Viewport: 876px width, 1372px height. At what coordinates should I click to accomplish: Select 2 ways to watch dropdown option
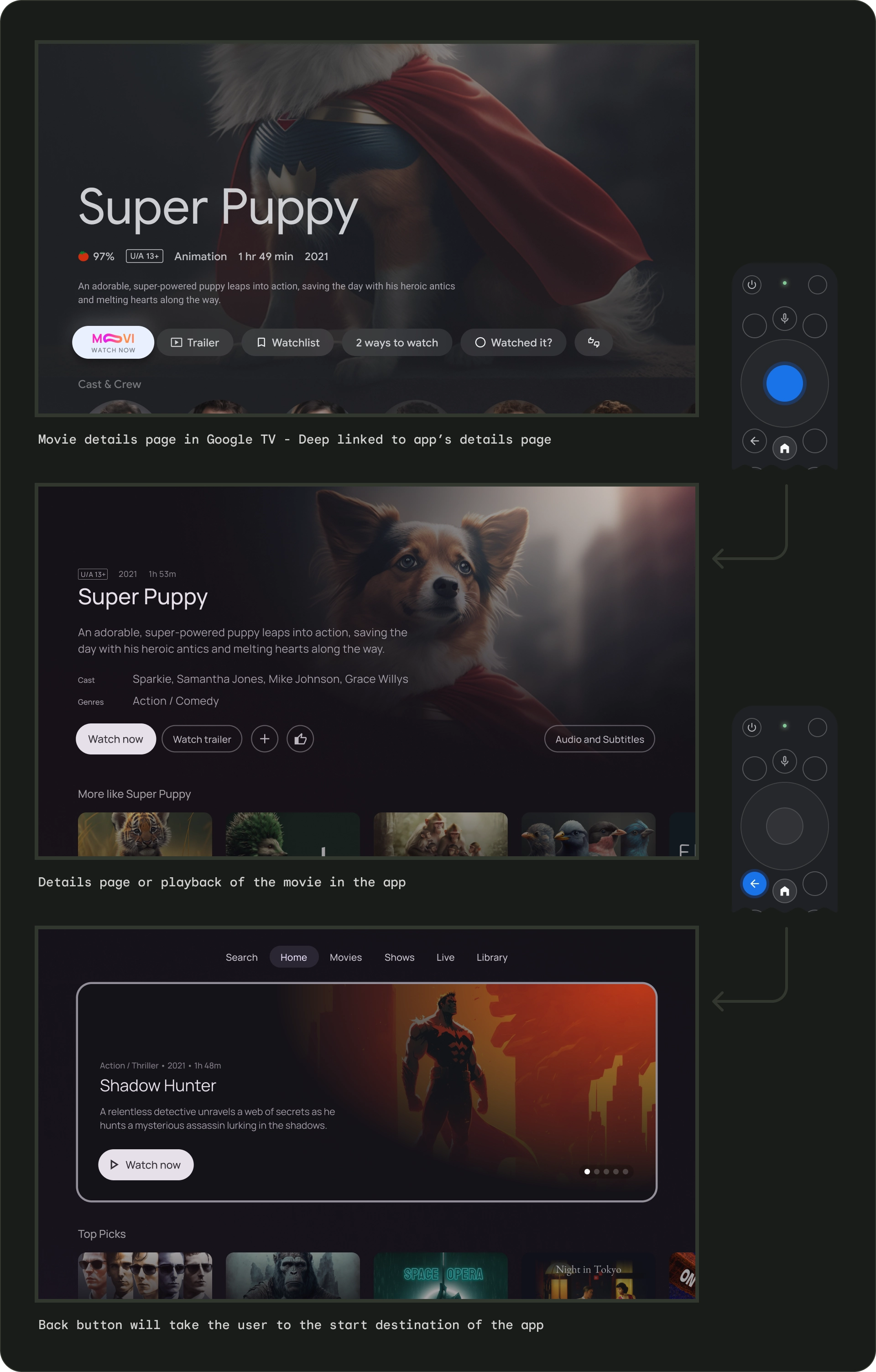tap(397, 342)
